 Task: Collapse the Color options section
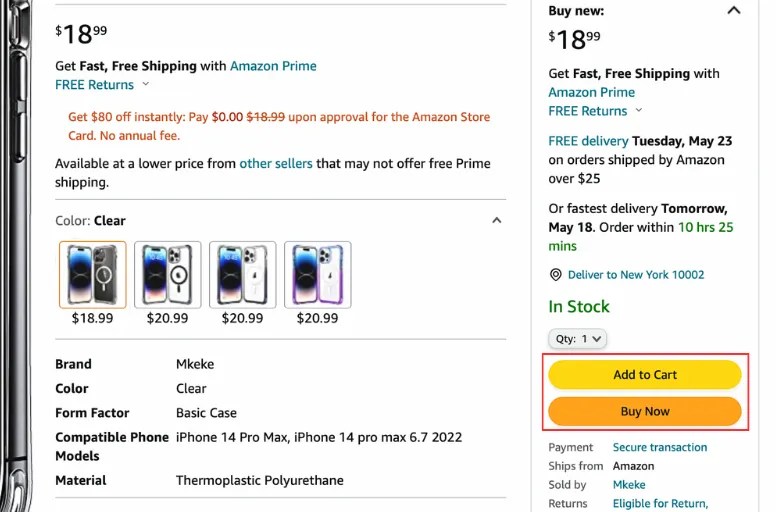click(x=496, y=221)
